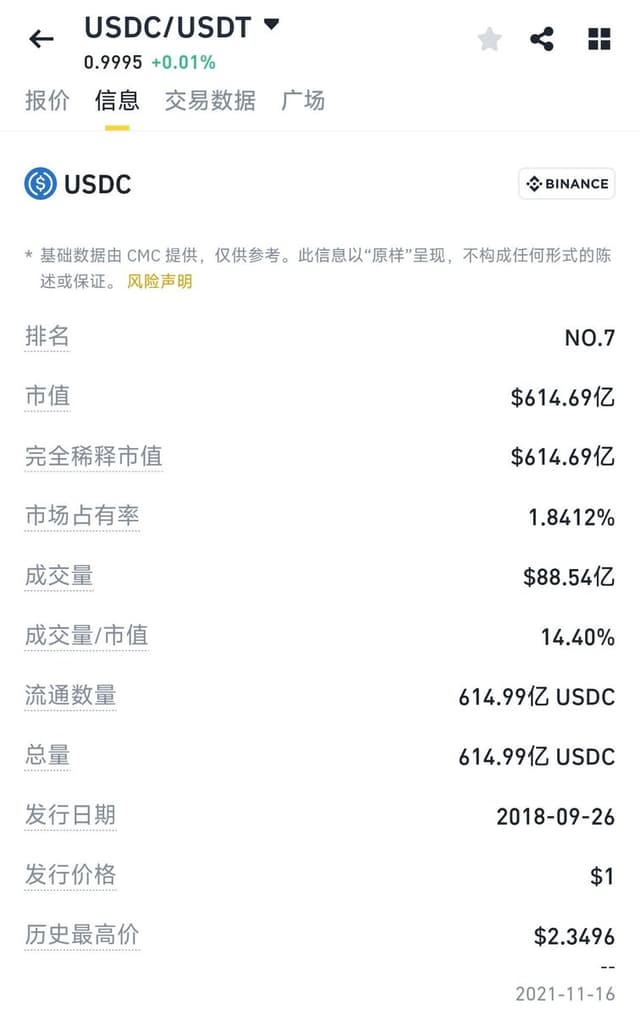Tap the 完全稀释市值 label
640x1016 pixels.
pos(93,456)
